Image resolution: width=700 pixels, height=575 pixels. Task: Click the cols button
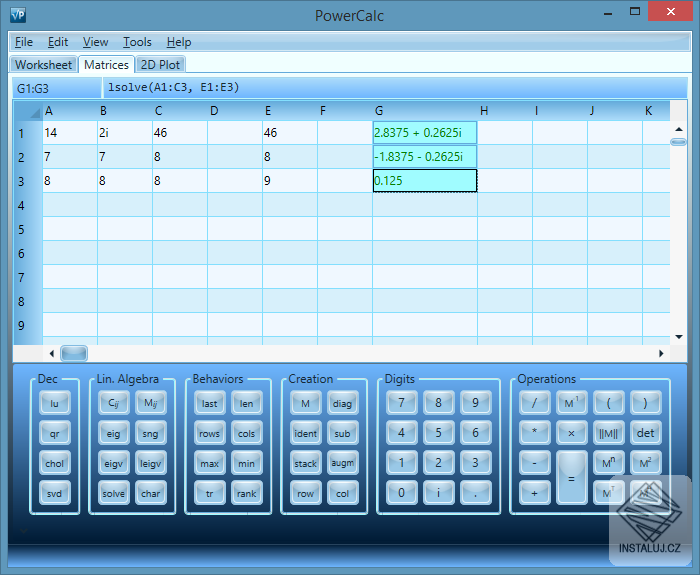[x=246, y=433]
